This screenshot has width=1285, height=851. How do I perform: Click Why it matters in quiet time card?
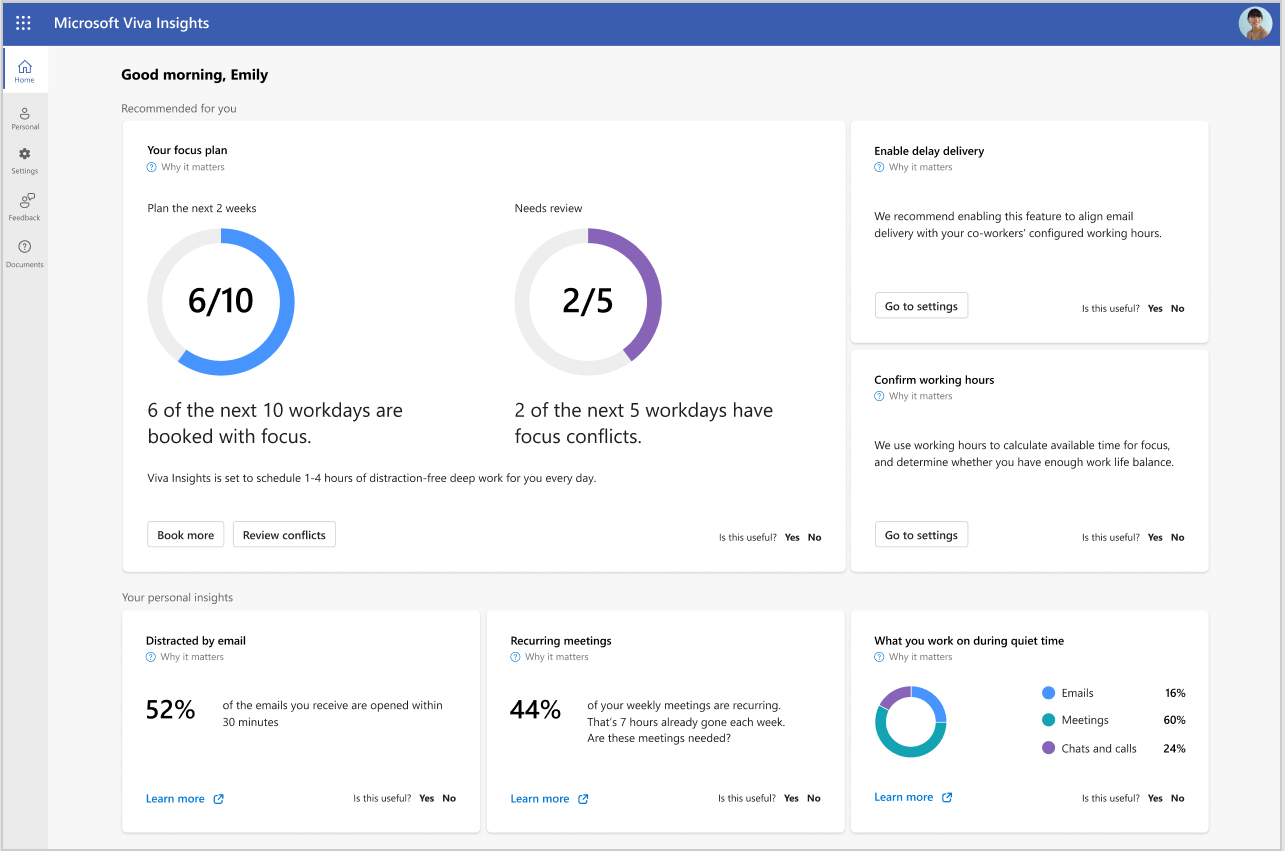[920, 657]
